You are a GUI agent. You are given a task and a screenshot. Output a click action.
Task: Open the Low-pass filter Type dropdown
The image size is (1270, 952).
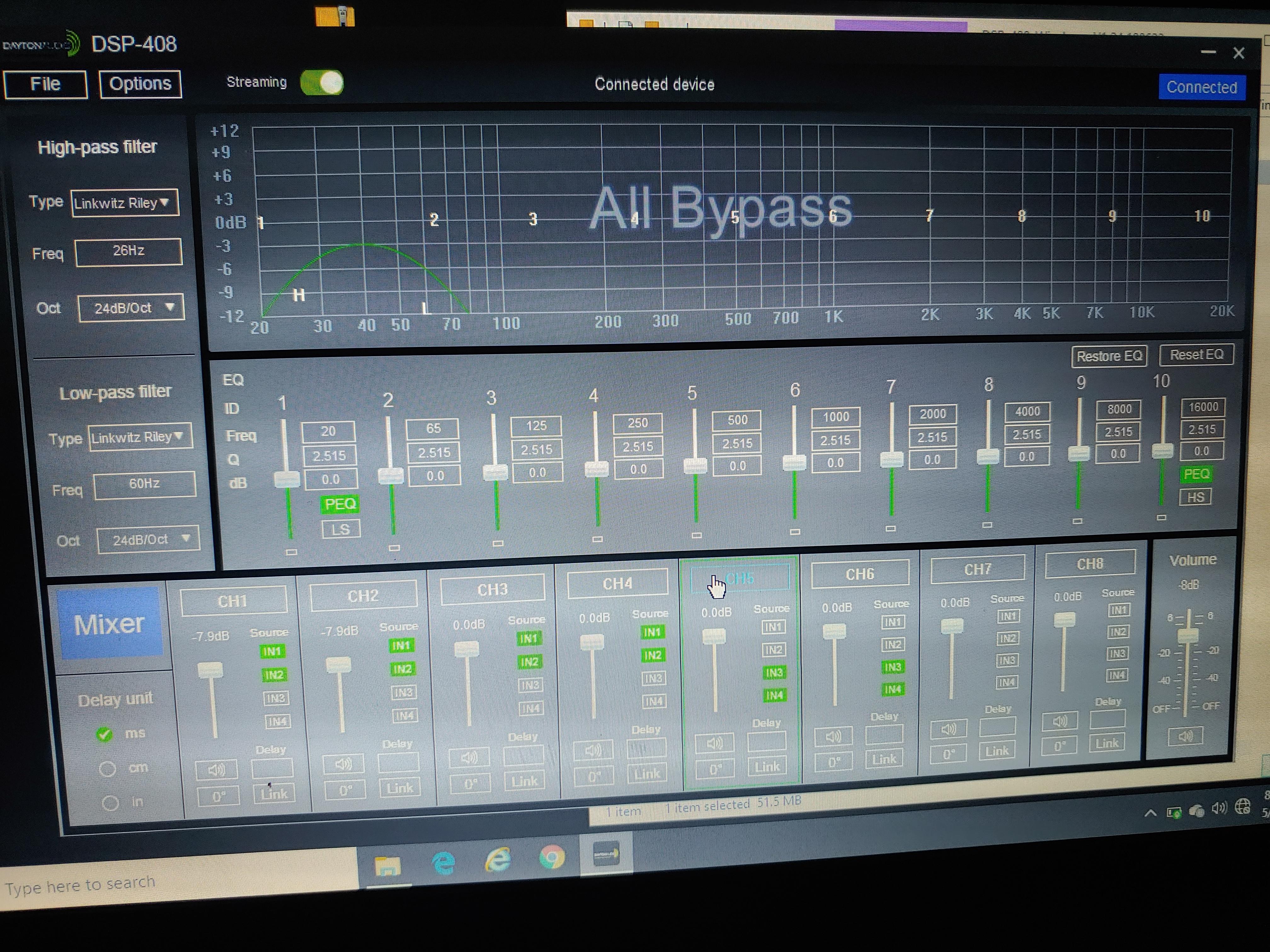(x=140, y=437)
